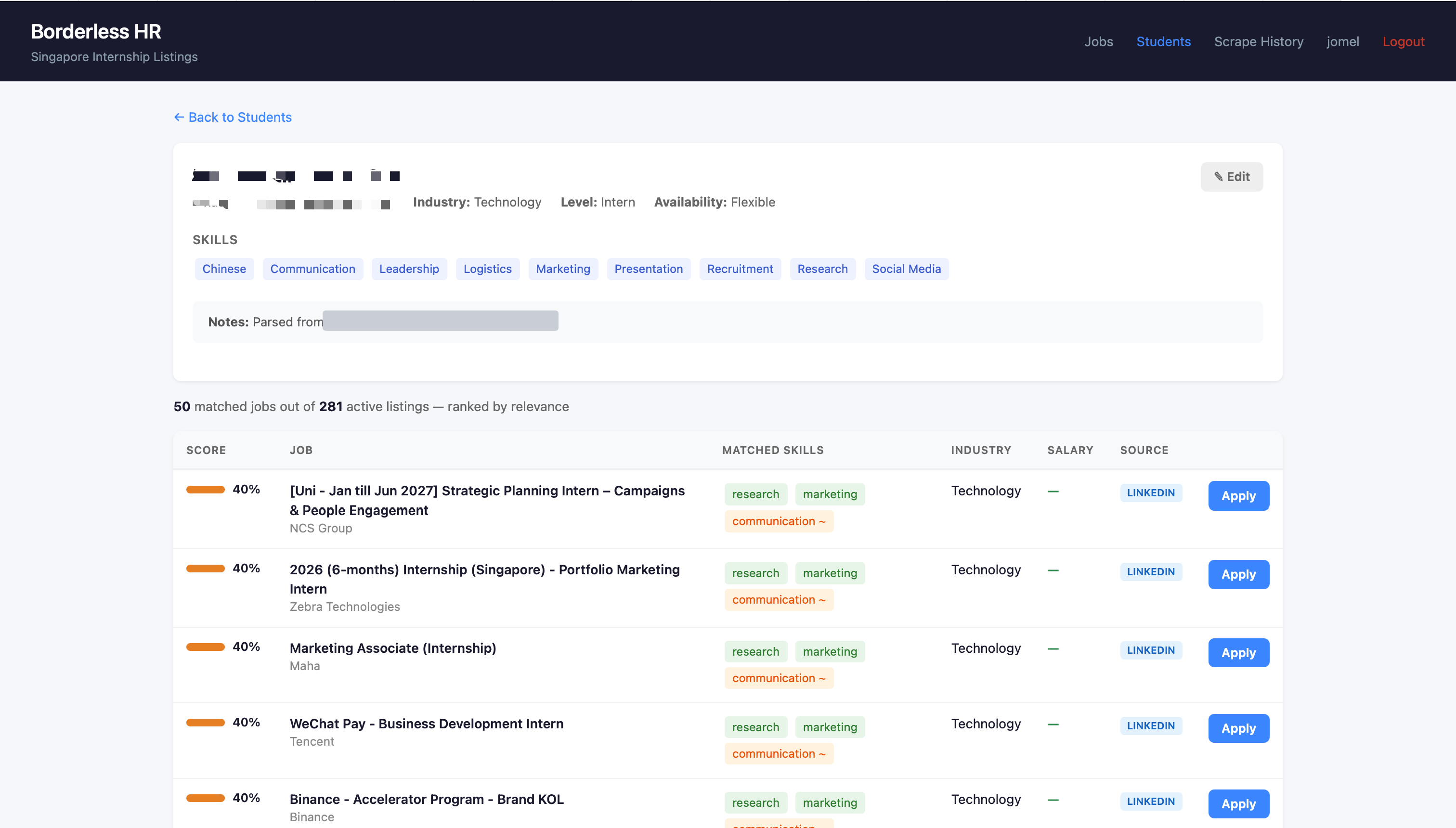Select the Presentation skill tag
1456x828 pixels.
coord(649,269)
